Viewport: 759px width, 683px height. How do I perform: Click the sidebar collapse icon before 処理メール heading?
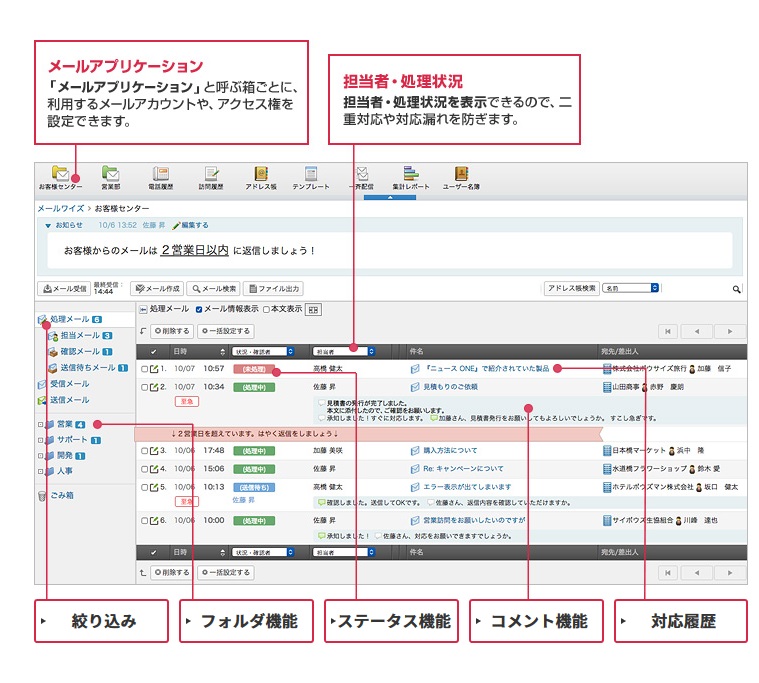(x=143, y=309)
